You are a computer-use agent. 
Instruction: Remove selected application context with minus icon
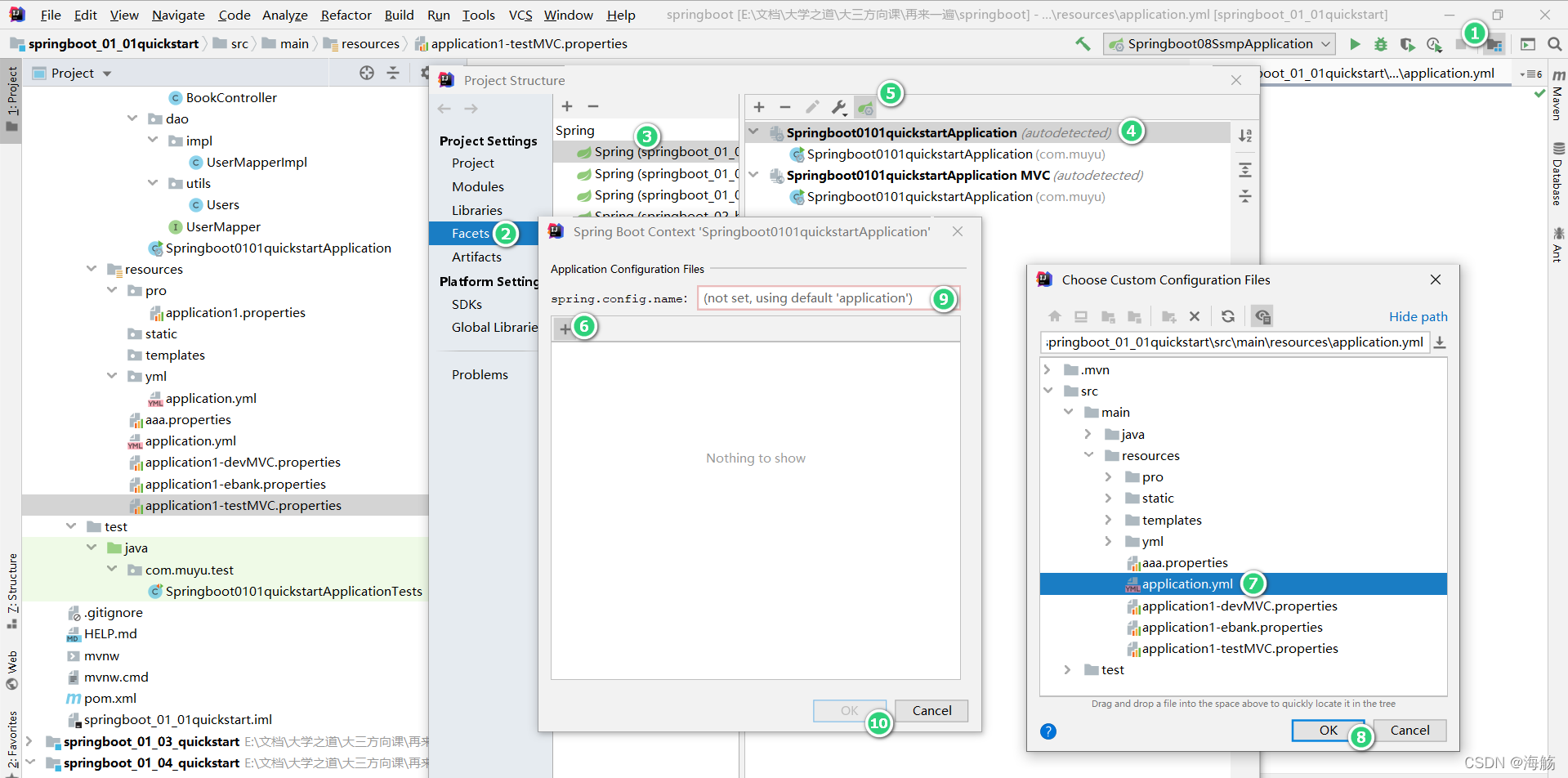tap(785, 107)
